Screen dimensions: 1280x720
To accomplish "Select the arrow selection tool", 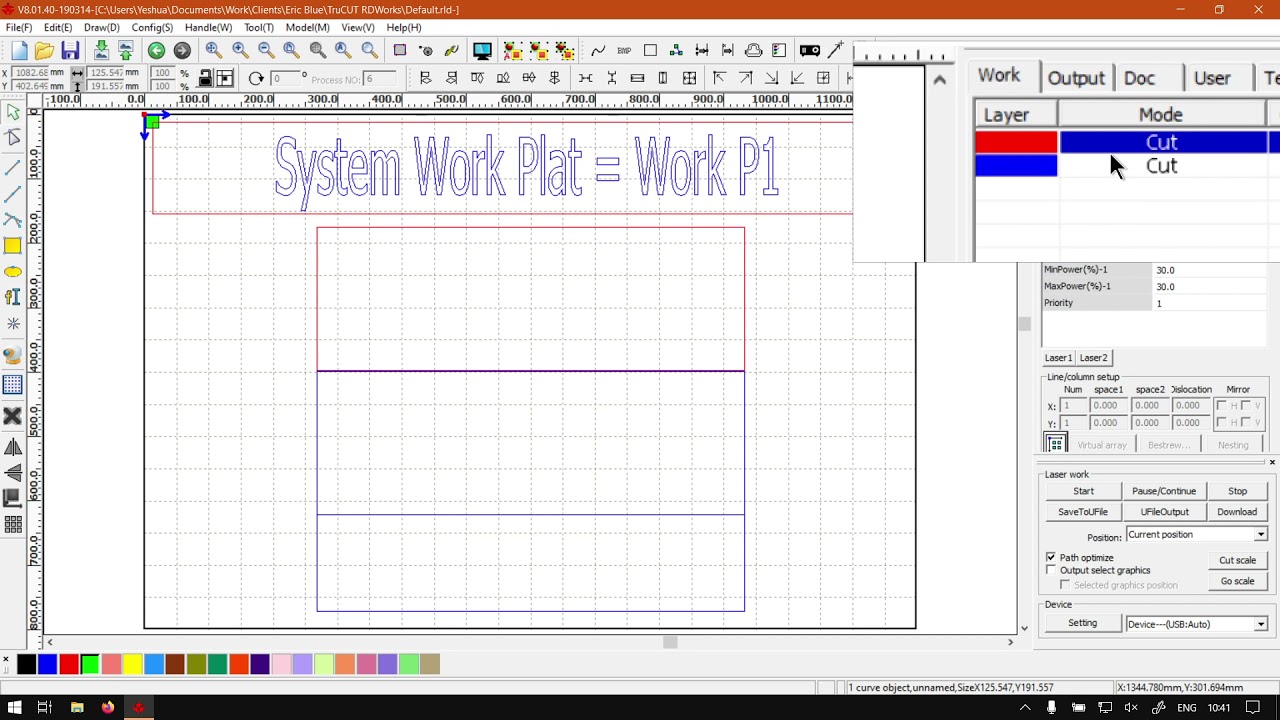I will click(x=13, y=113).
